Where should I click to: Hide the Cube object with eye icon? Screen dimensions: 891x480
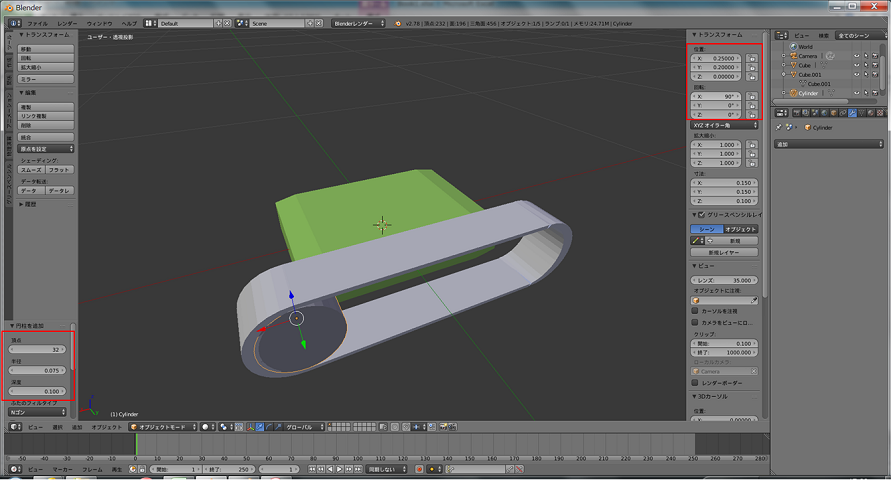(857, 65)
